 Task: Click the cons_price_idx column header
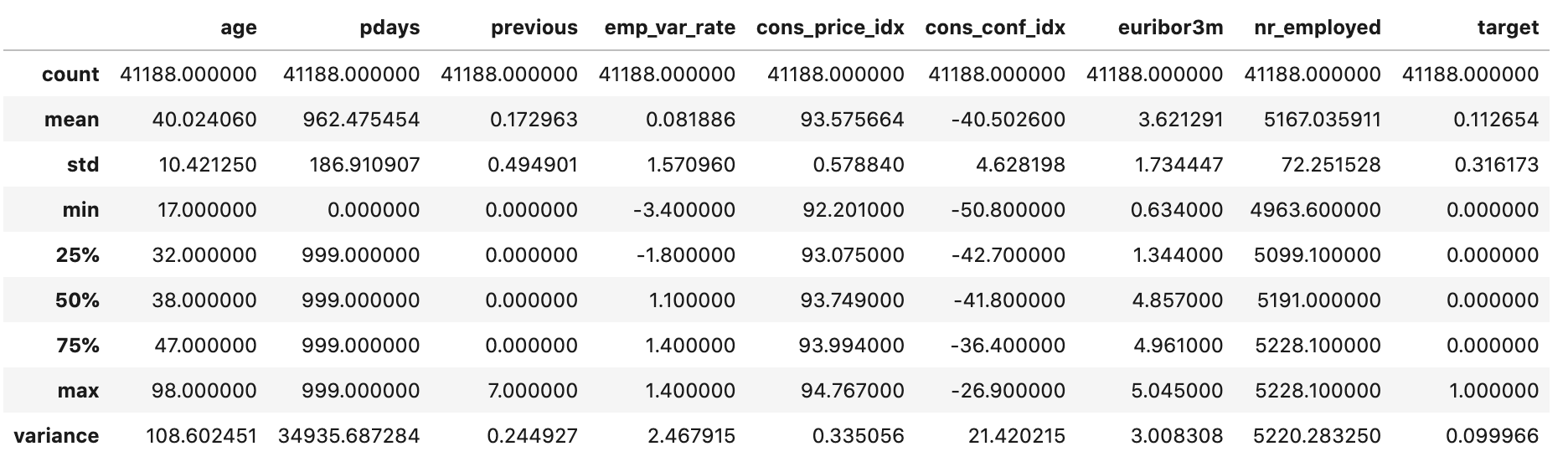830,28
